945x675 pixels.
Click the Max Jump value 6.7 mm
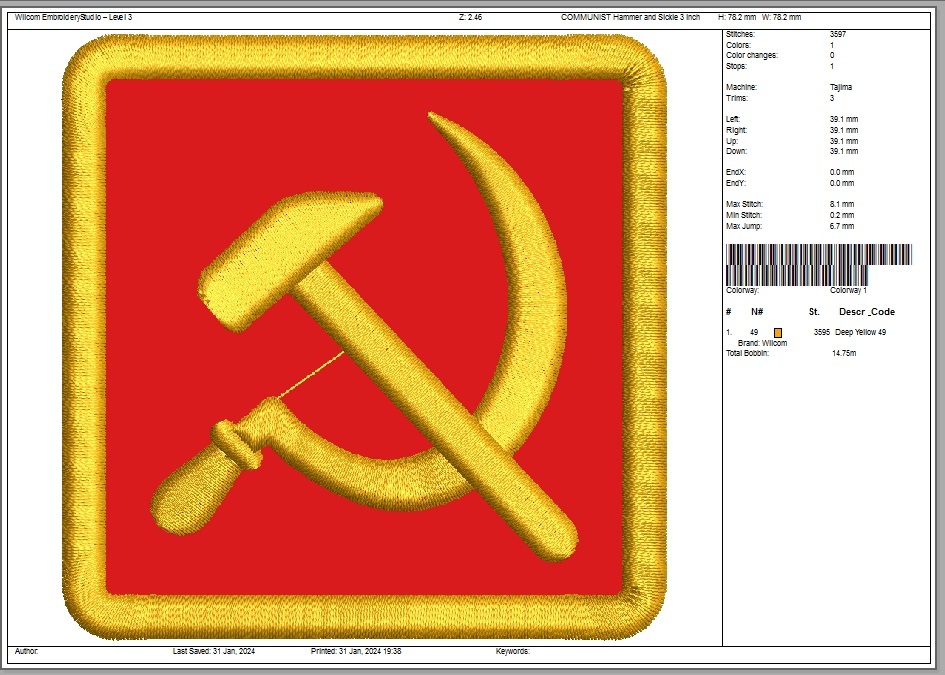842,227
